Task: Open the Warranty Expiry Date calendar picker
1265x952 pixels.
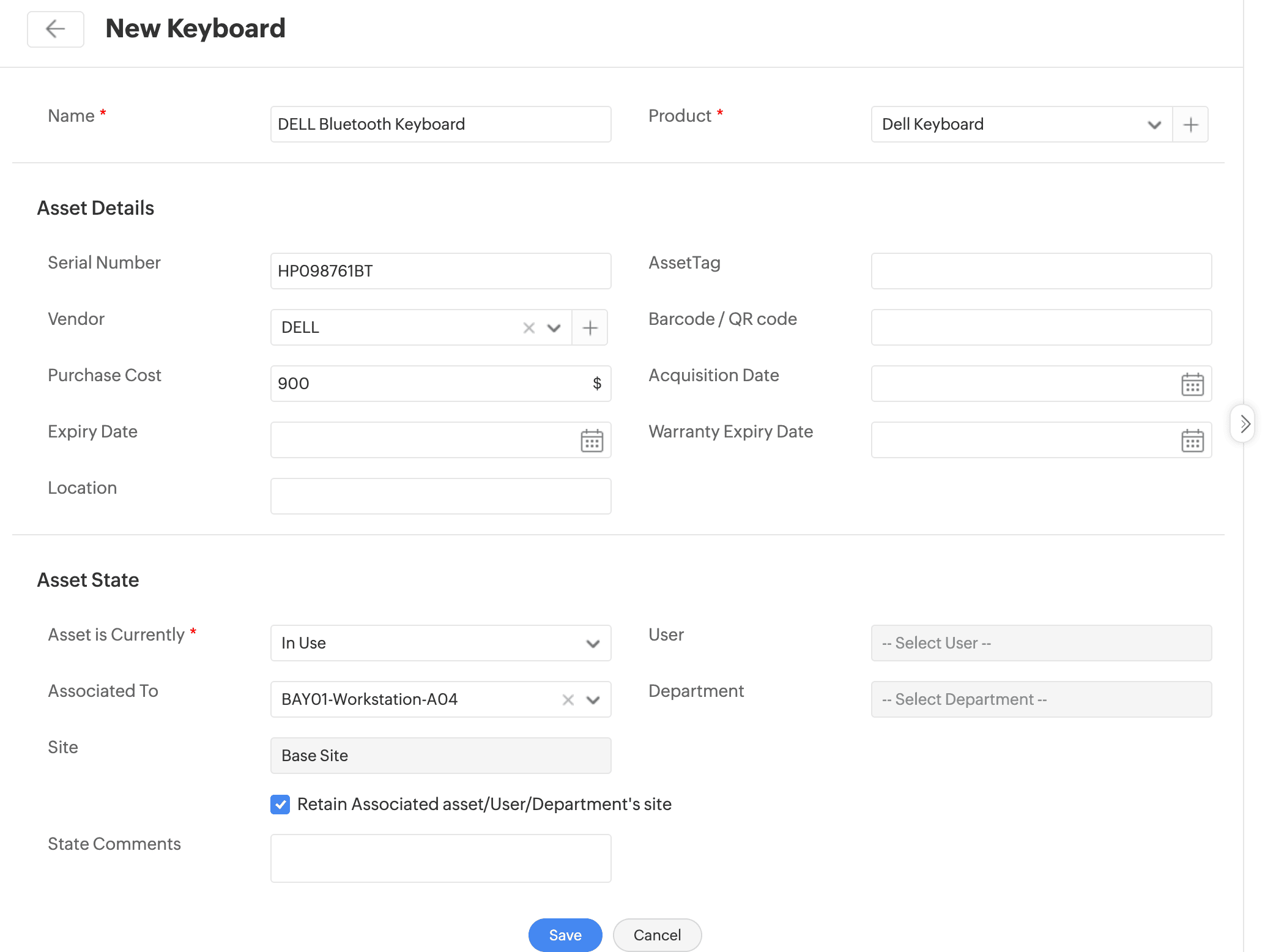Action: click(x=1192, y=441)
